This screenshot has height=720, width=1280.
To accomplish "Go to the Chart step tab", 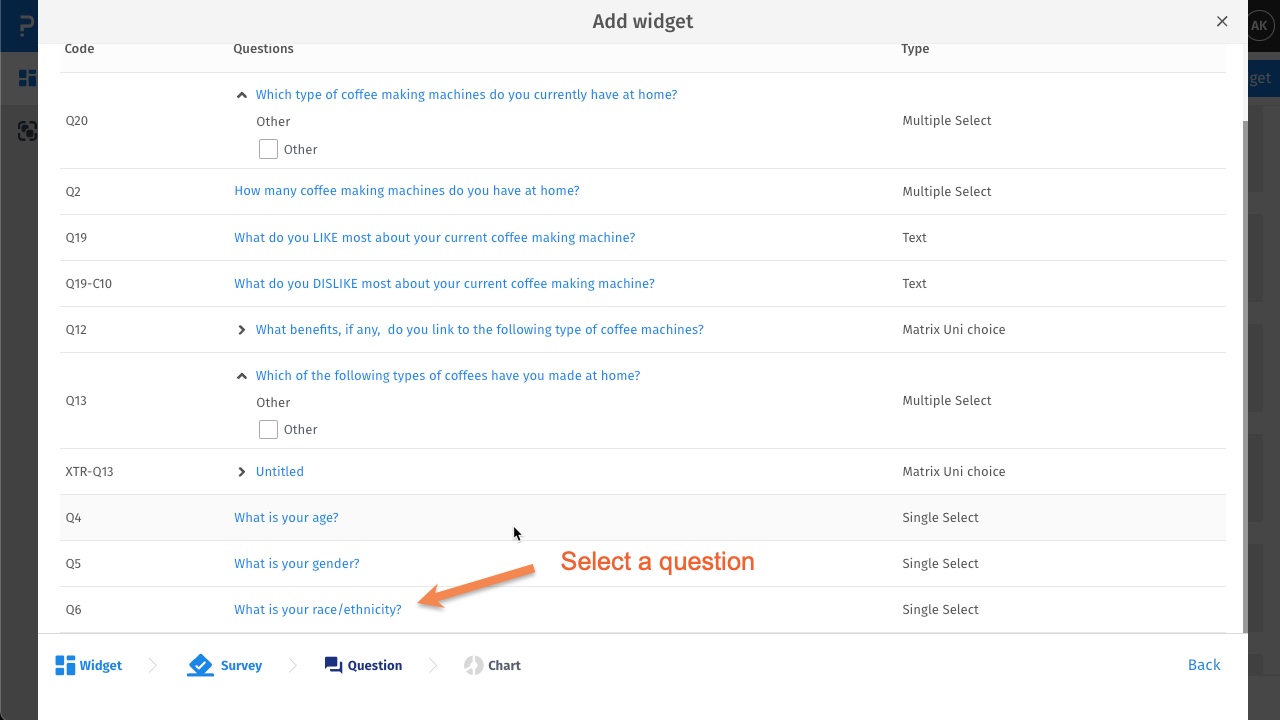I will coord(504,665).
